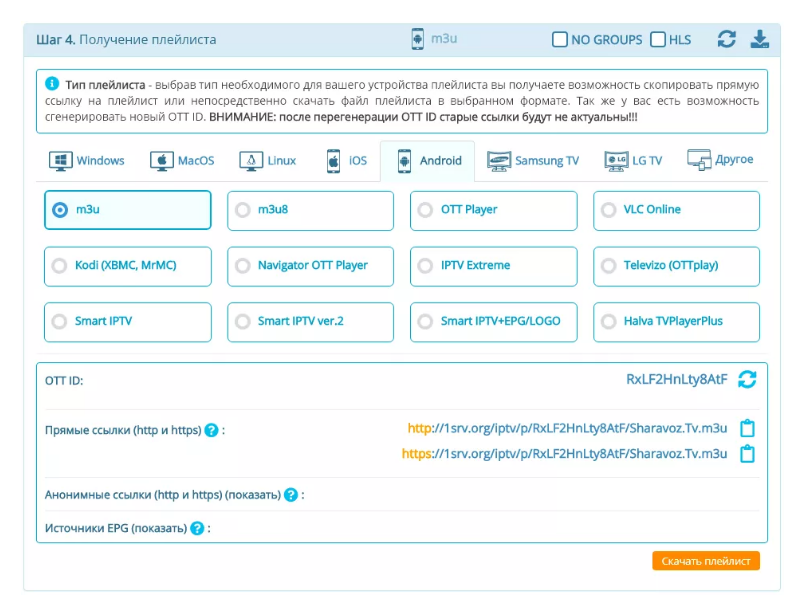Click help icon next to direct links
The height and width of the screenshot is (613, 804).
211,430
